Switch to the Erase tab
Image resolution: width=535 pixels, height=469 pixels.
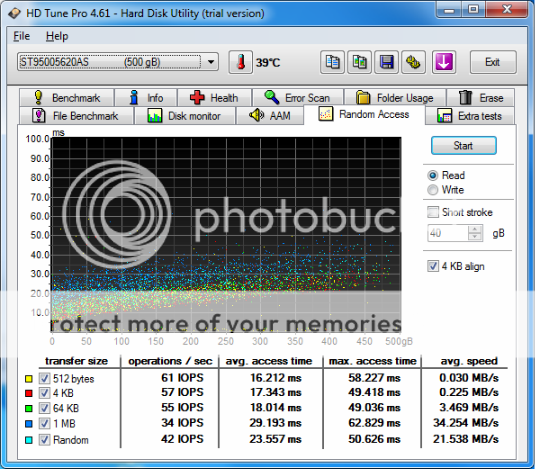coord(480,98)
